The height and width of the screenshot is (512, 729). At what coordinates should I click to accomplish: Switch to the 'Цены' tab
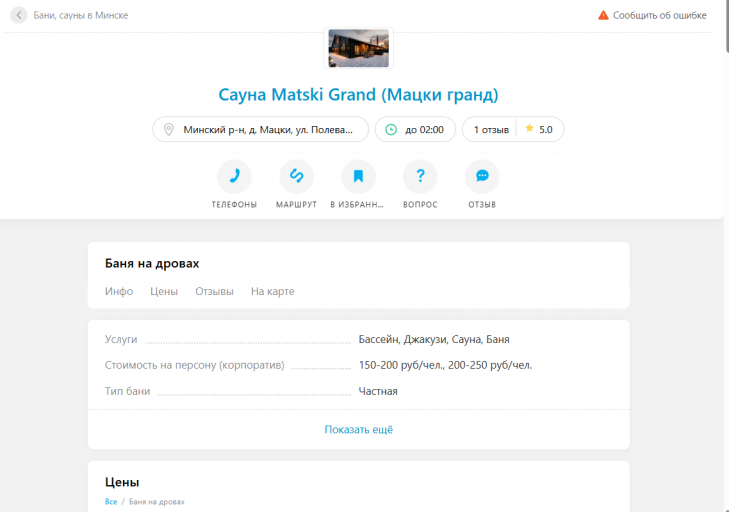pos(164,292)
